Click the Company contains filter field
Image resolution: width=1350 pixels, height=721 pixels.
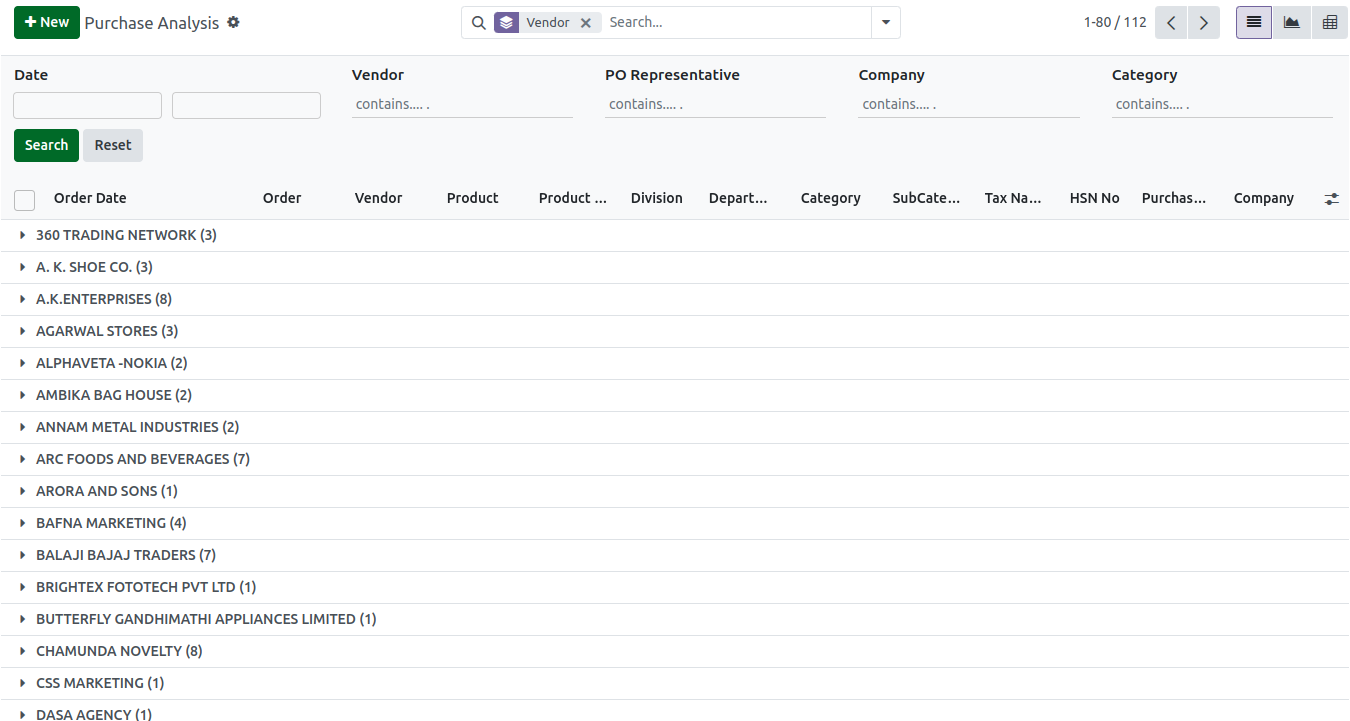[x=969, y=104]
